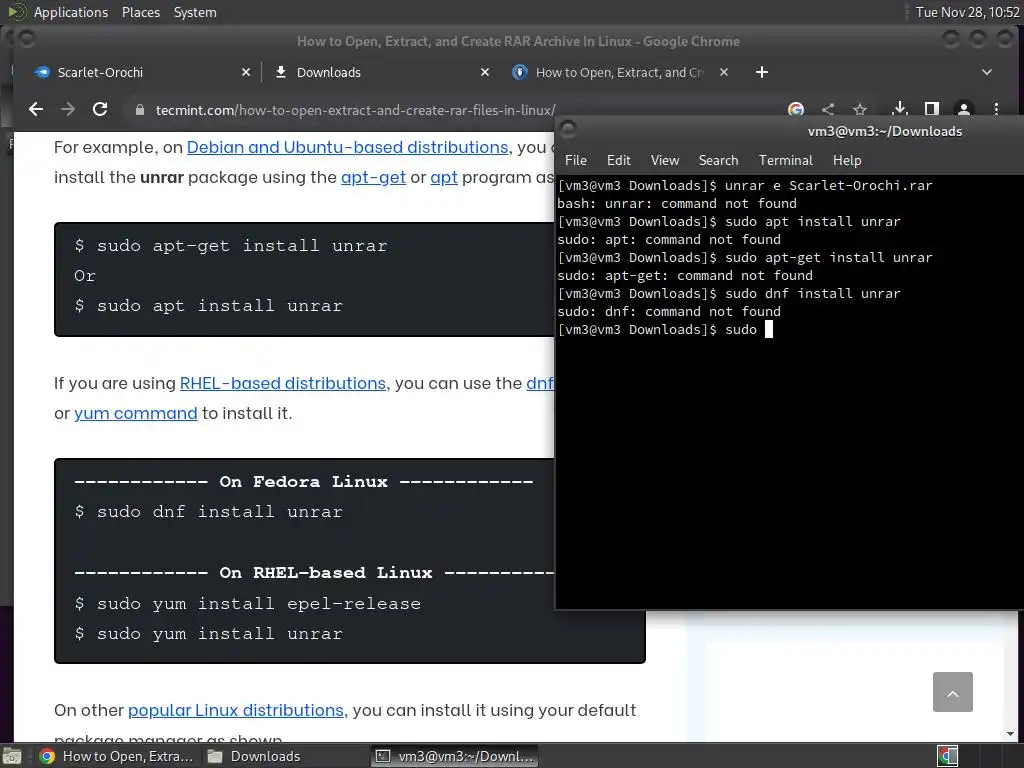Open the Places menu
The width and height of the screenshot is (1024, 768).
click(140, 12)
